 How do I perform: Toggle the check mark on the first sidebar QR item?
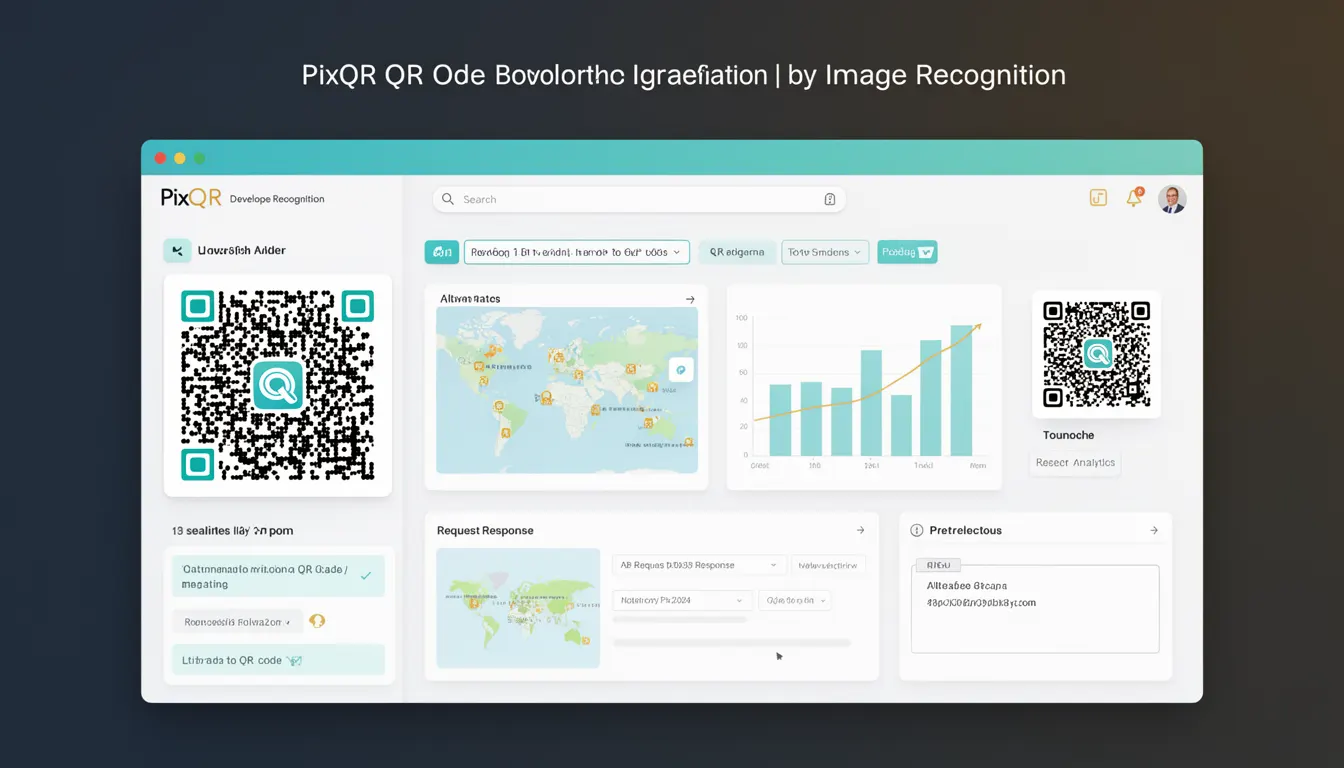tap(366, 576)
